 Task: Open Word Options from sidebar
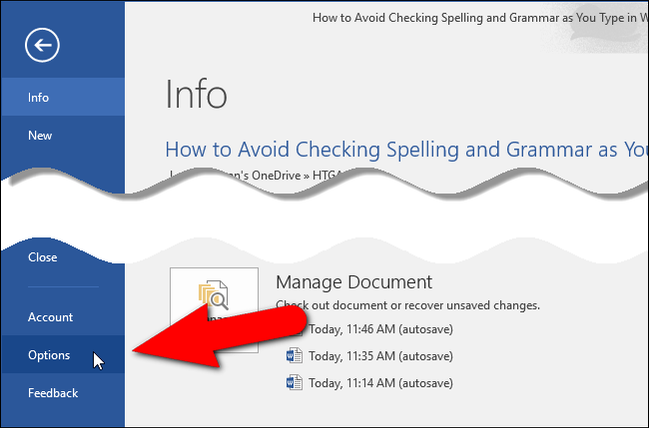pyautogui.click(x=62, y=355)
